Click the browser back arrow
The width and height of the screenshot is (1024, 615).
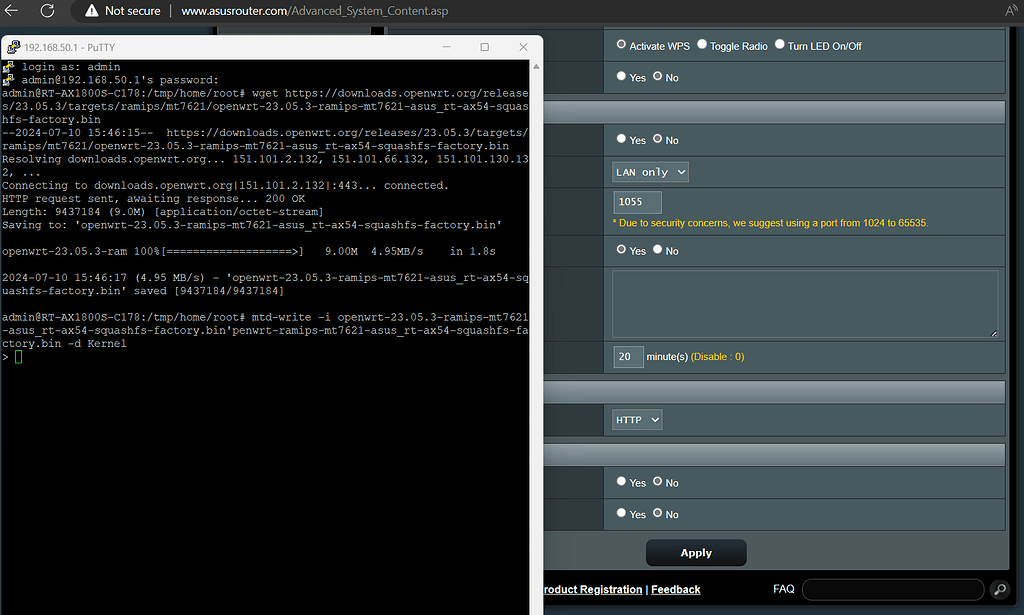12,11
